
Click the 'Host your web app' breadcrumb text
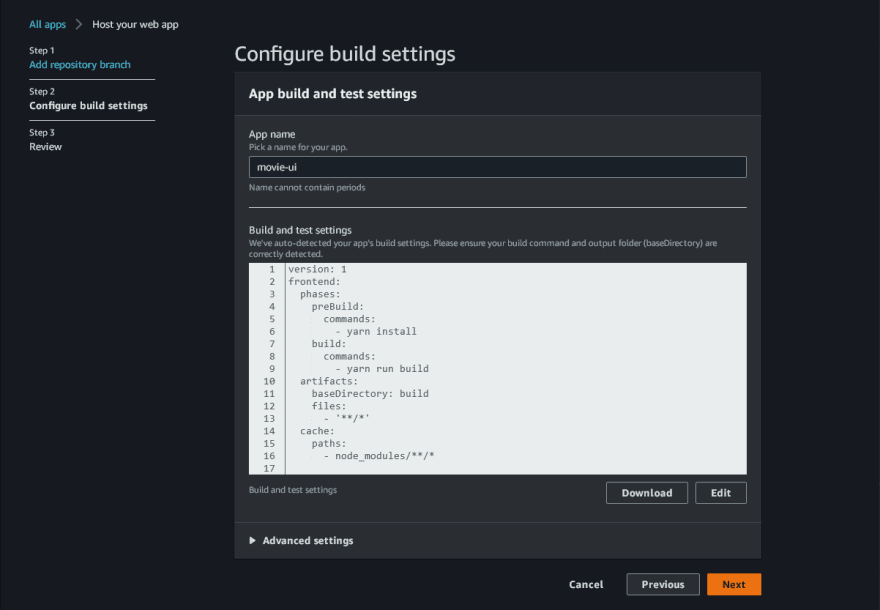click(135, 24)
